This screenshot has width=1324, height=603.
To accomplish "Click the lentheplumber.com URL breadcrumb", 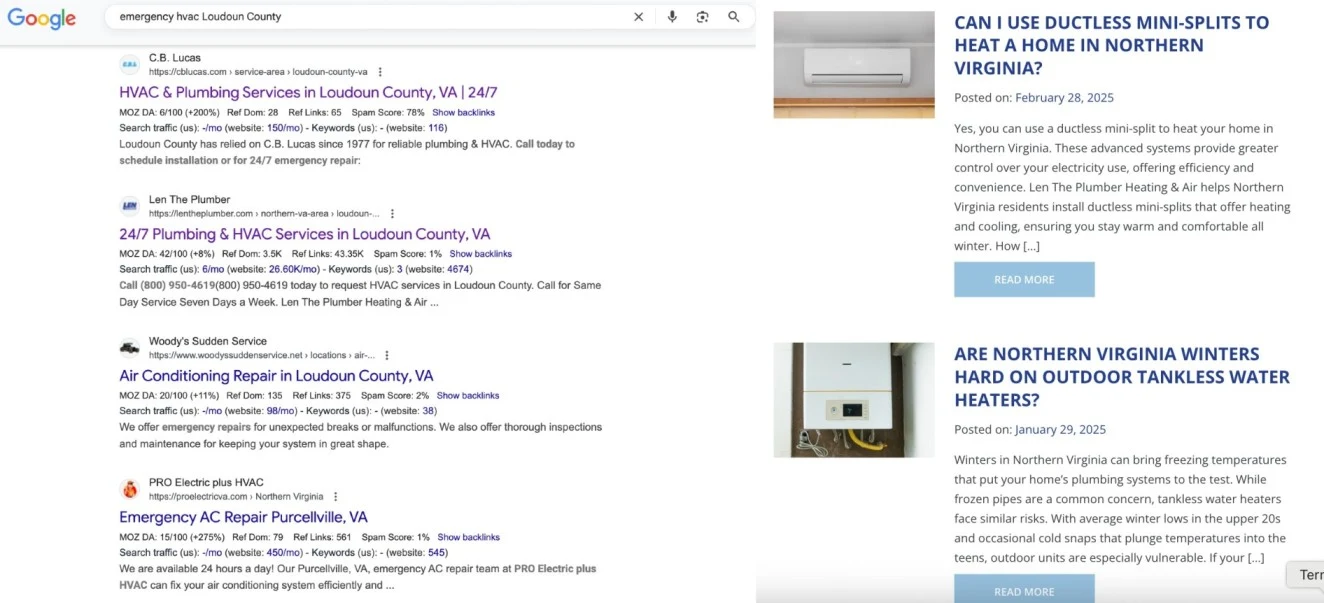I will (264, 214).
